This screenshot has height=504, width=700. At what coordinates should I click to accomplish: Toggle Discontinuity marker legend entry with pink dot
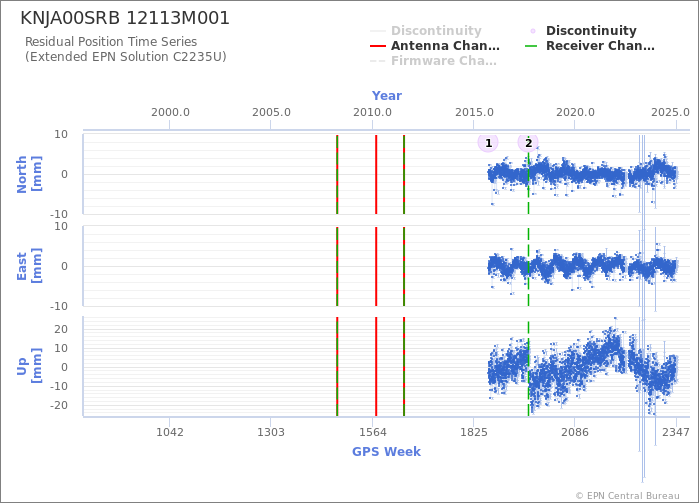tap(583, 31)
